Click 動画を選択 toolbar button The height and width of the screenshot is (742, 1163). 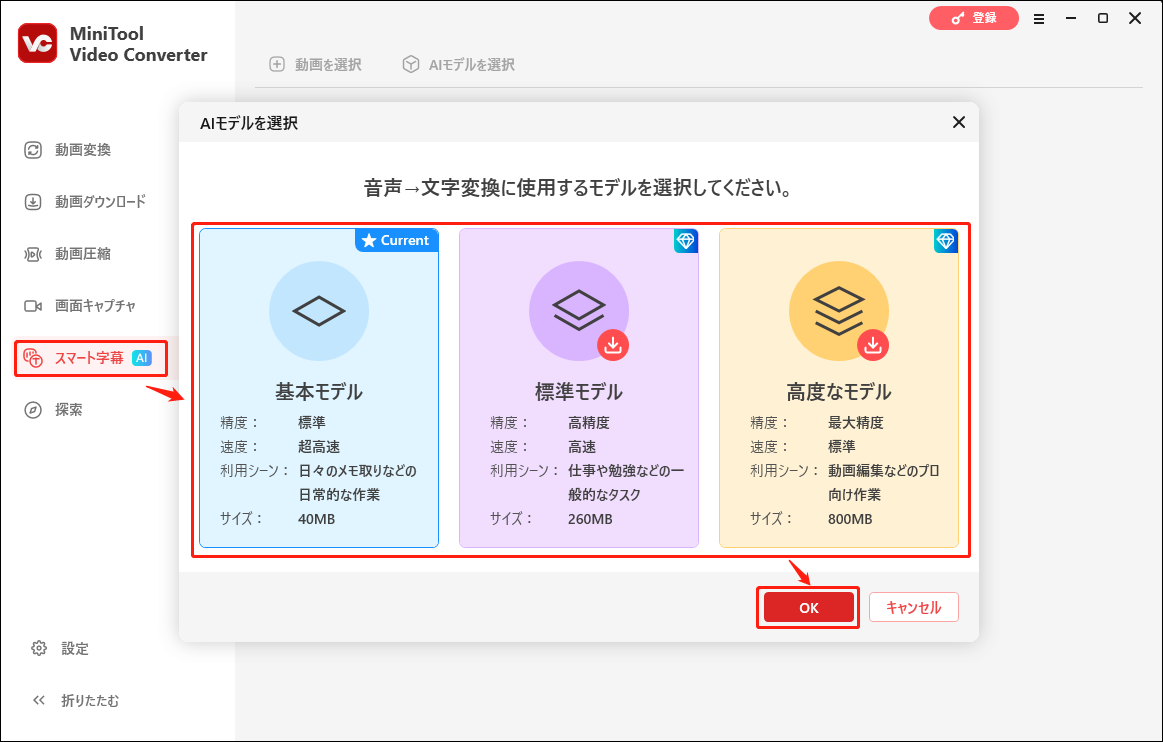pyautogui.click(x=315, y=65)
